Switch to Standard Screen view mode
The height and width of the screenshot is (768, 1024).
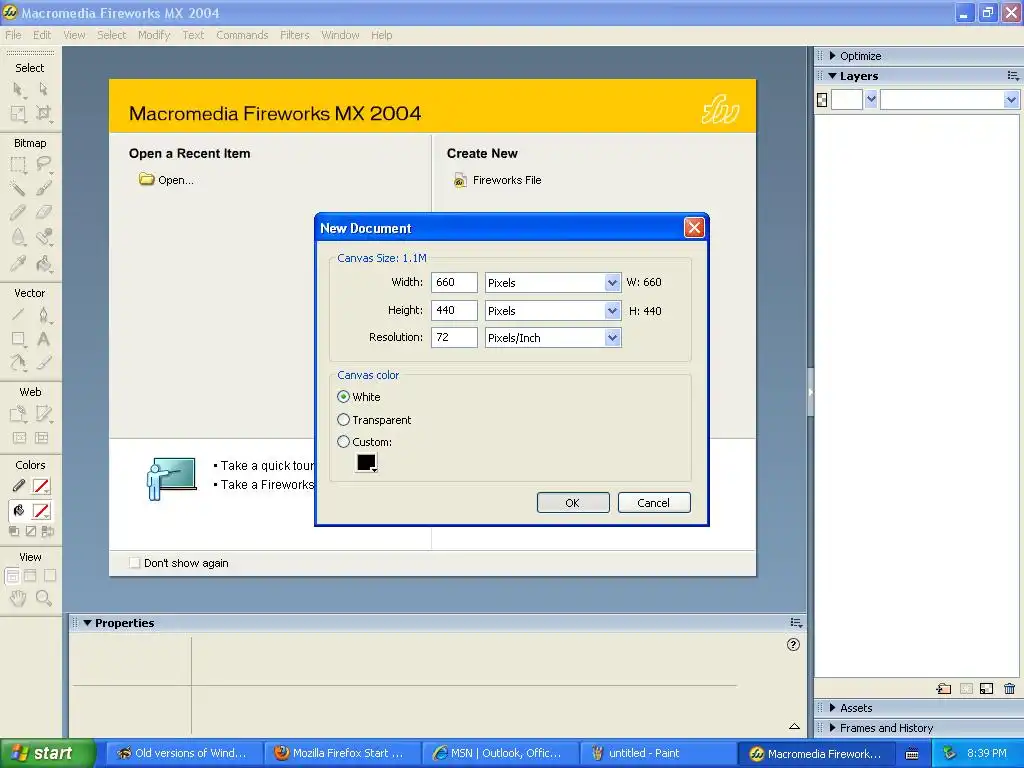tap(12, 575)
